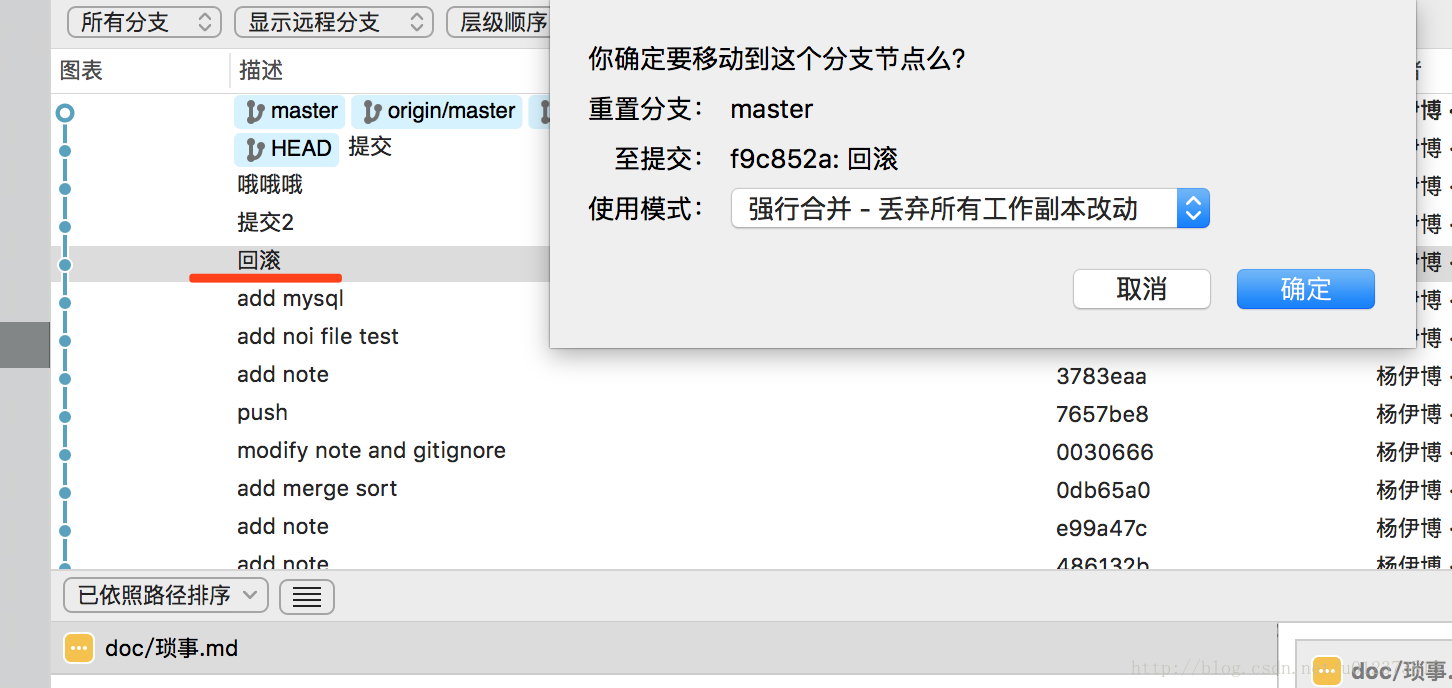
Task: Click the 确定 confirm button
Action: 1305,289
